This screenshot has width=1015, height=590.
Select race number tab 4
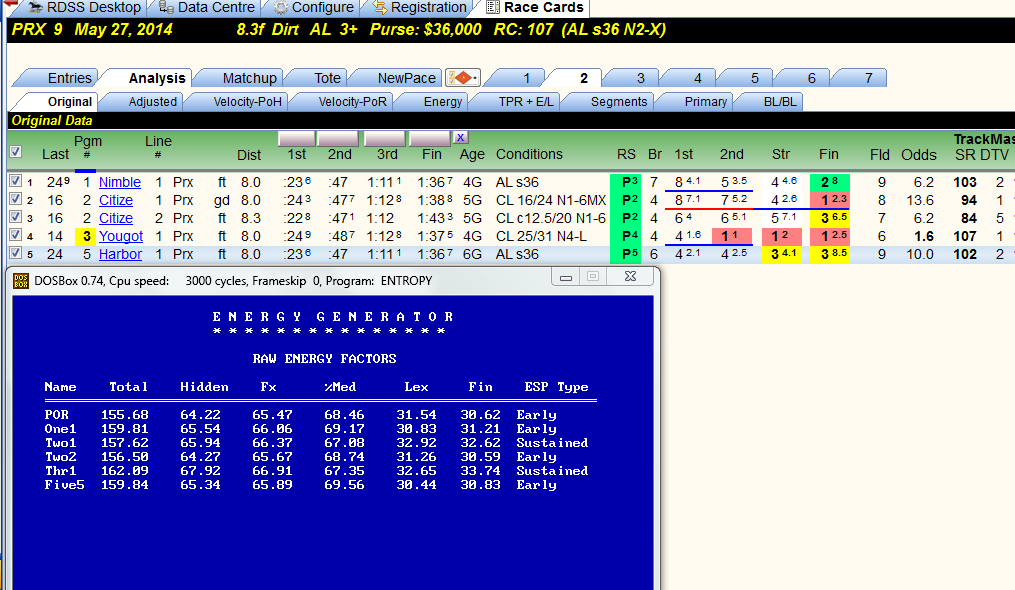(x=689, y=78)
